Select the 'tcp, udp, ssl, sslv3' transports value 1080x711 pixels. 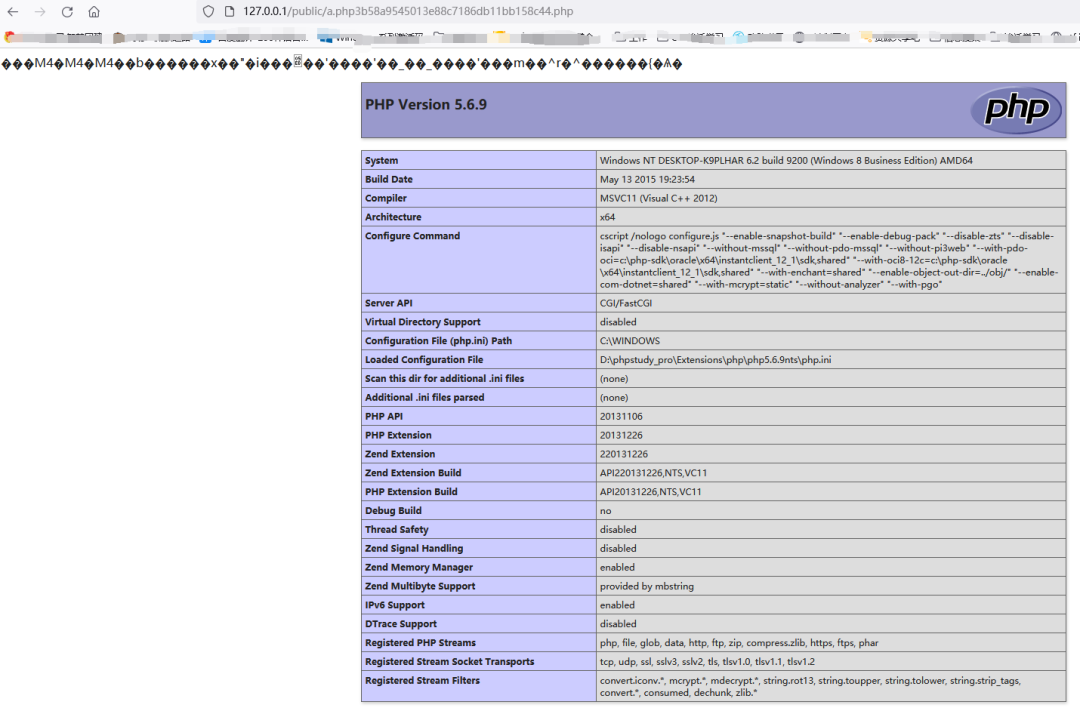point(707,661)
